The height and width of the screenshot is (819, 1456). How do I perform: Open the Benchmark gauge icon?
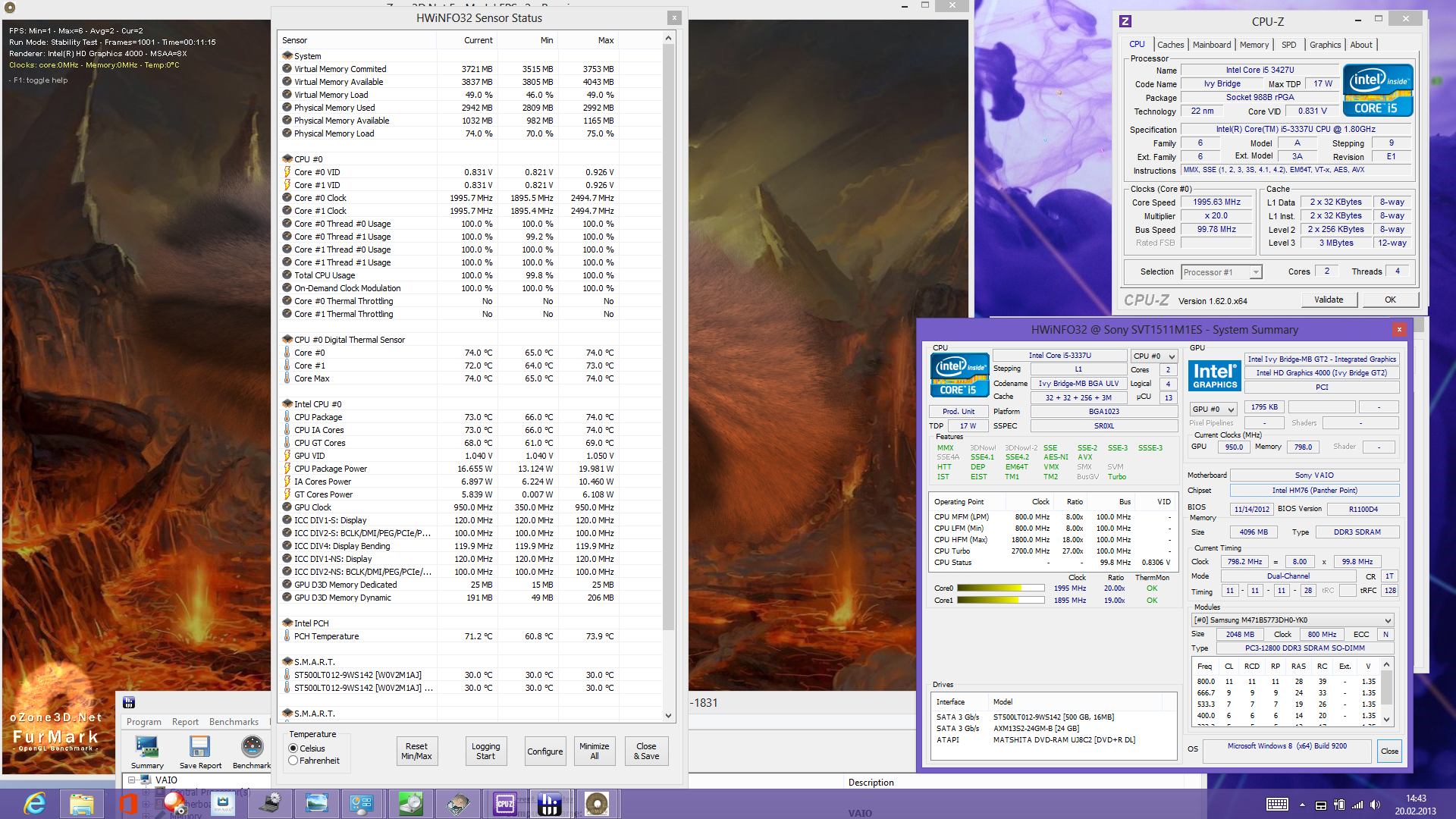(252, 748)
